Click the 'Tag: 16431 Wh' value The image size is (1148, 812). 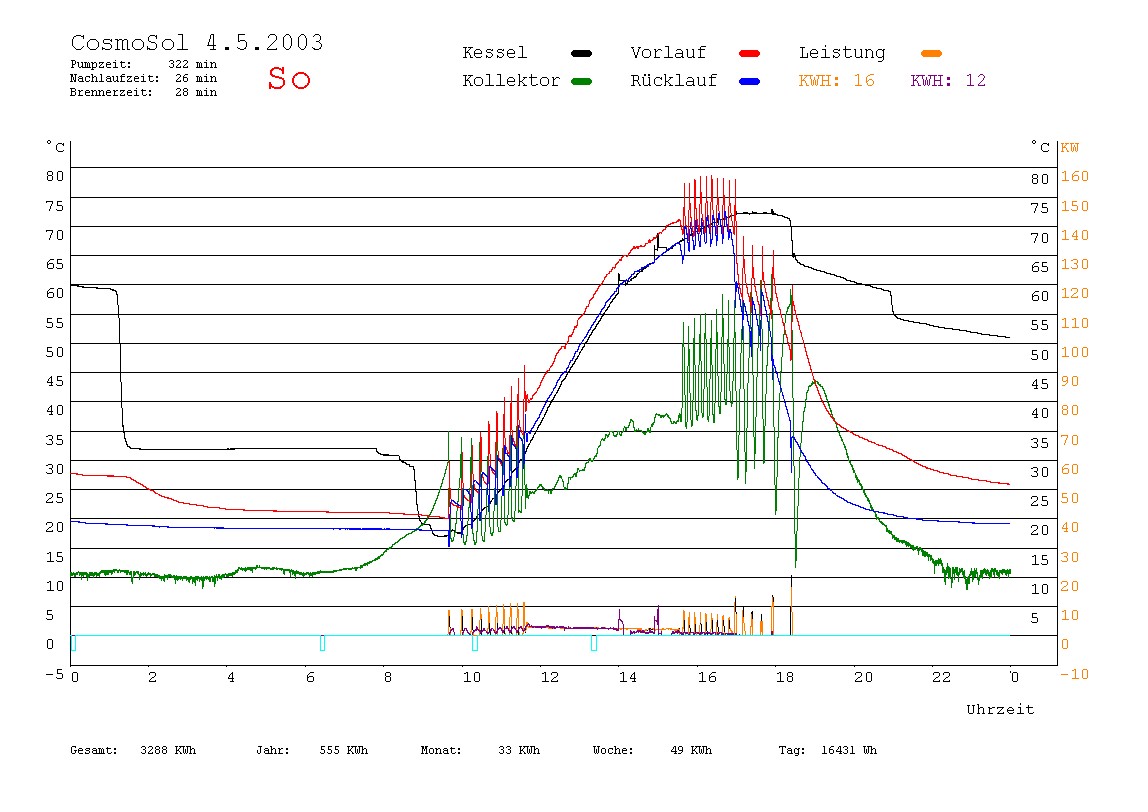[827, 750]
